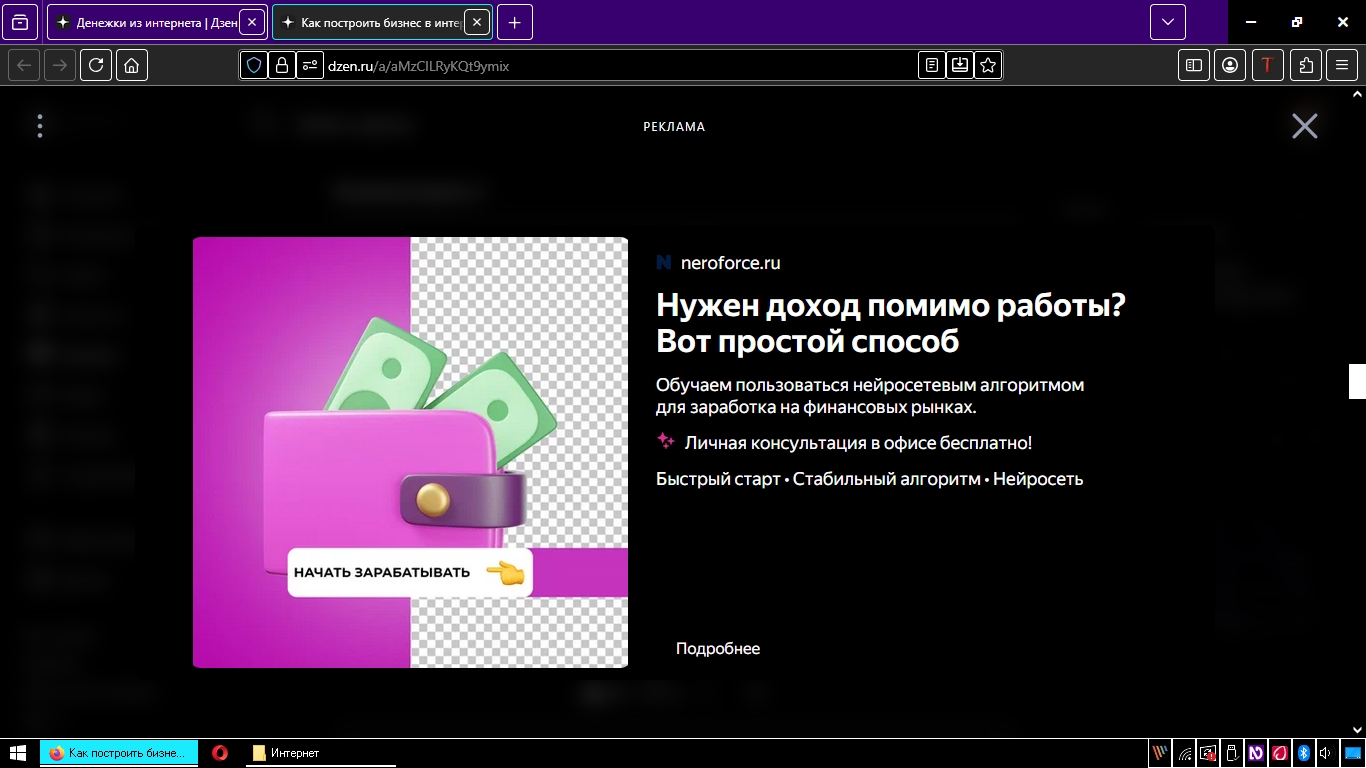Click the thumbs-up extension icon in toolbar
The width and height of the screenshot is (1366, 768).
1305,65
